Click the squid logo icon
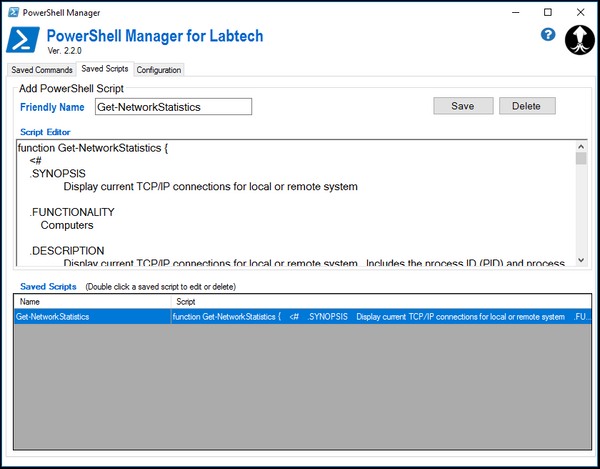This screenshot has width=600, height=469. 580,40
